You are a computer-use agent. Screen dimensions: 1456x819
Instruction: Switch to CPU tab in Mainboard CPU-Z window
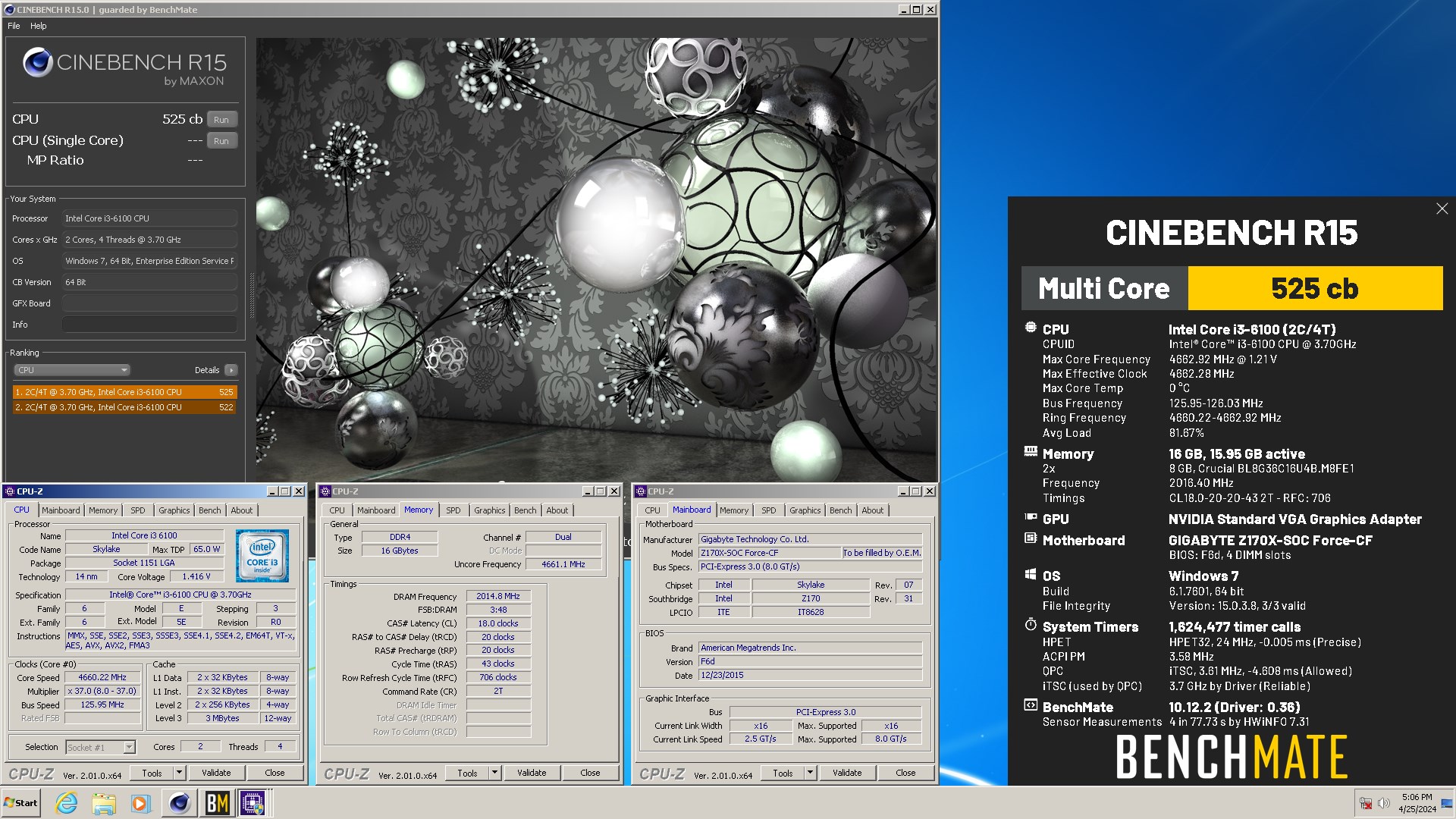653,510
